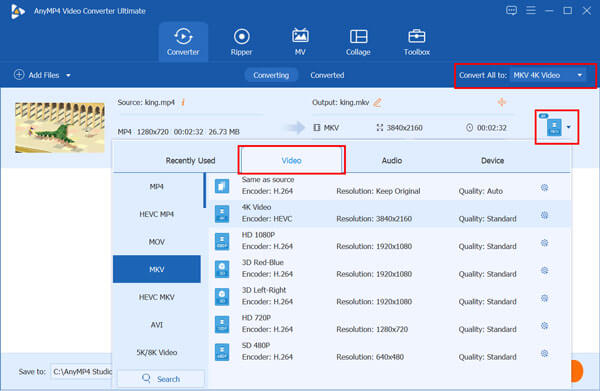
Task: Choose MOV format in the list
Action: [157, 241]
